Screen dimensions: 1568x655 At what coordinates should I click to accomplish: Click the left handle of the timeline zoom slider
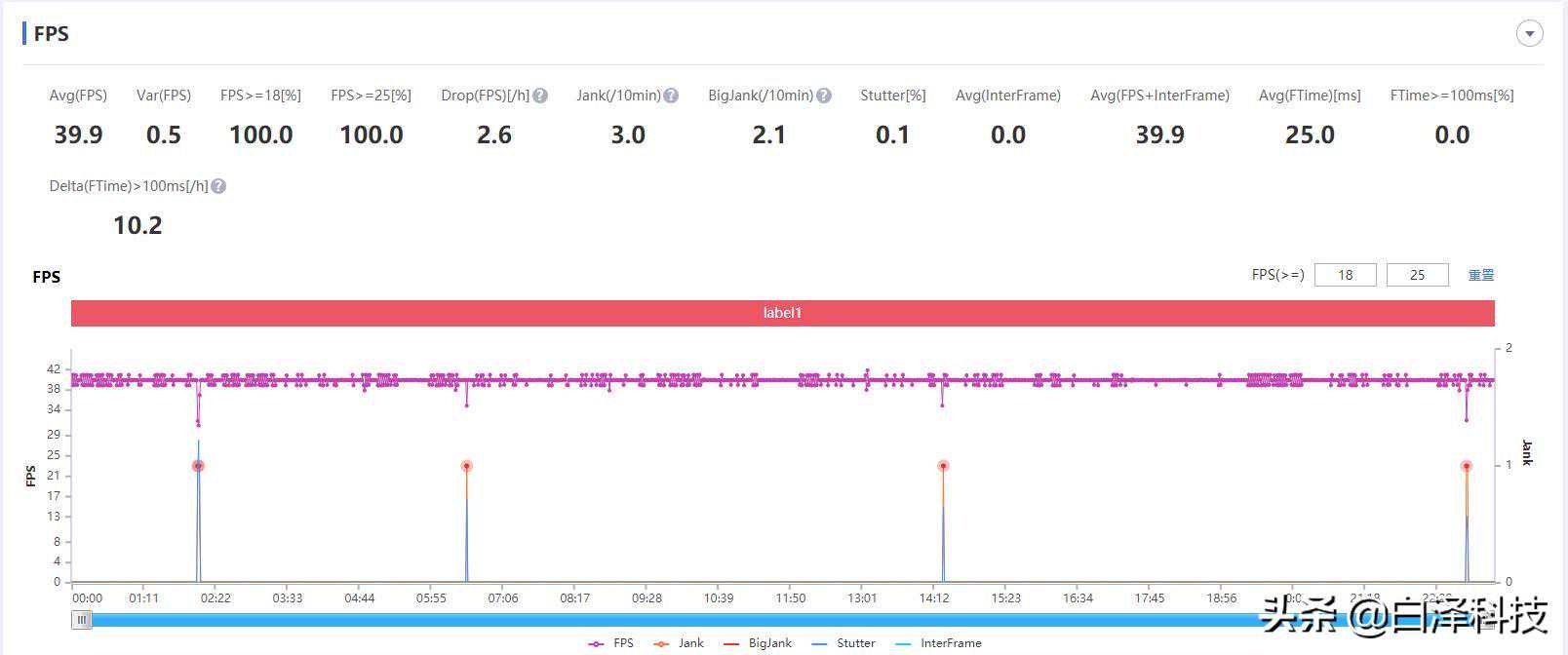pos(82,620)
